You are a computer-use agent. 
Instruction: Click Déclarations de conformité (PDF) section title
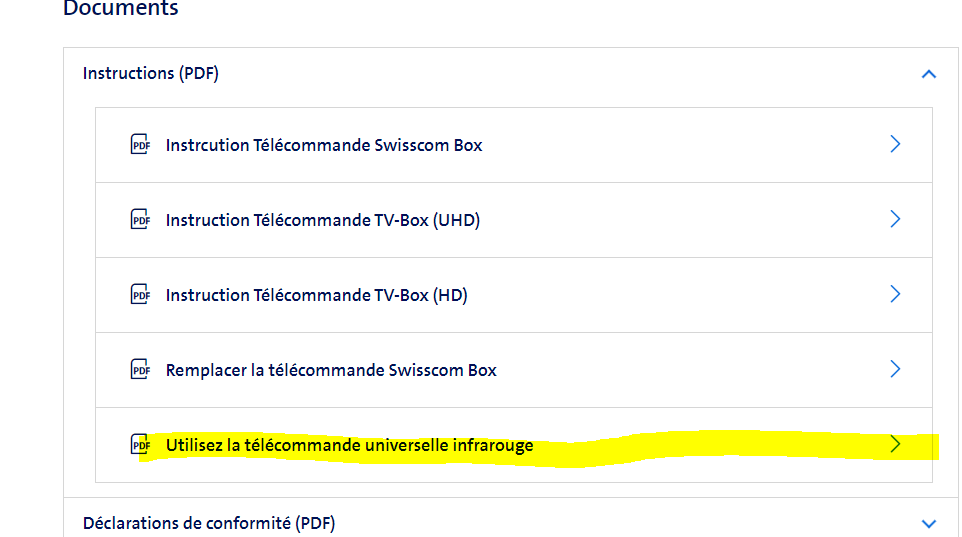tap(209, 523)
